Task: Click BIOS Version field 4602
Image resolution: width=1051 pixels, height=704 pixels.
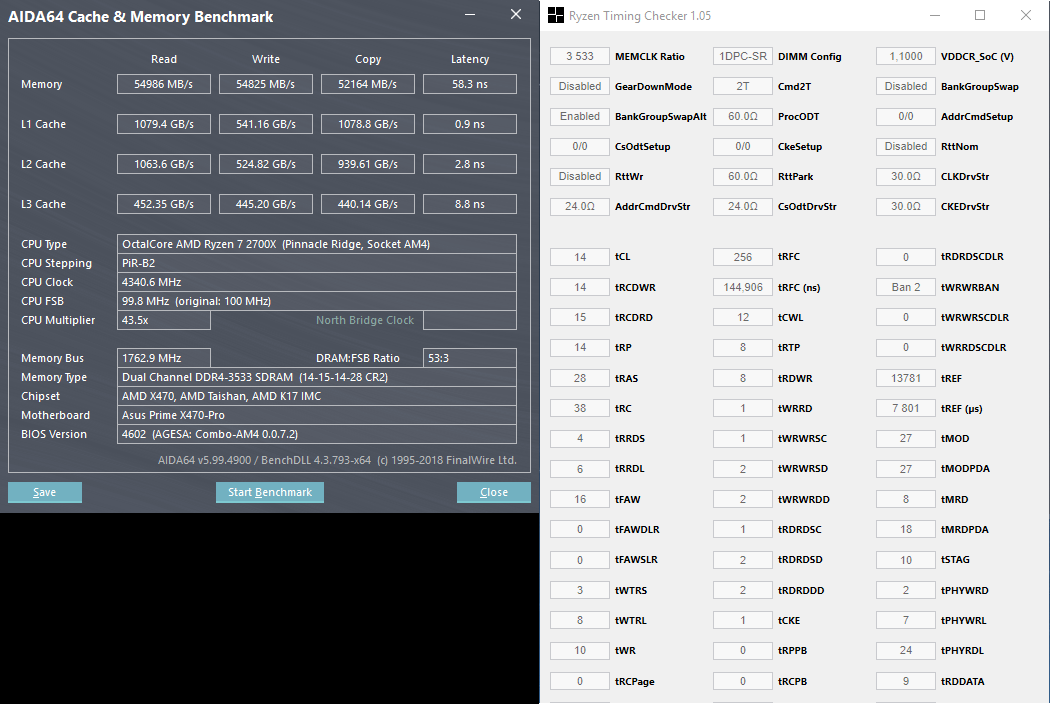Action: 316,434
